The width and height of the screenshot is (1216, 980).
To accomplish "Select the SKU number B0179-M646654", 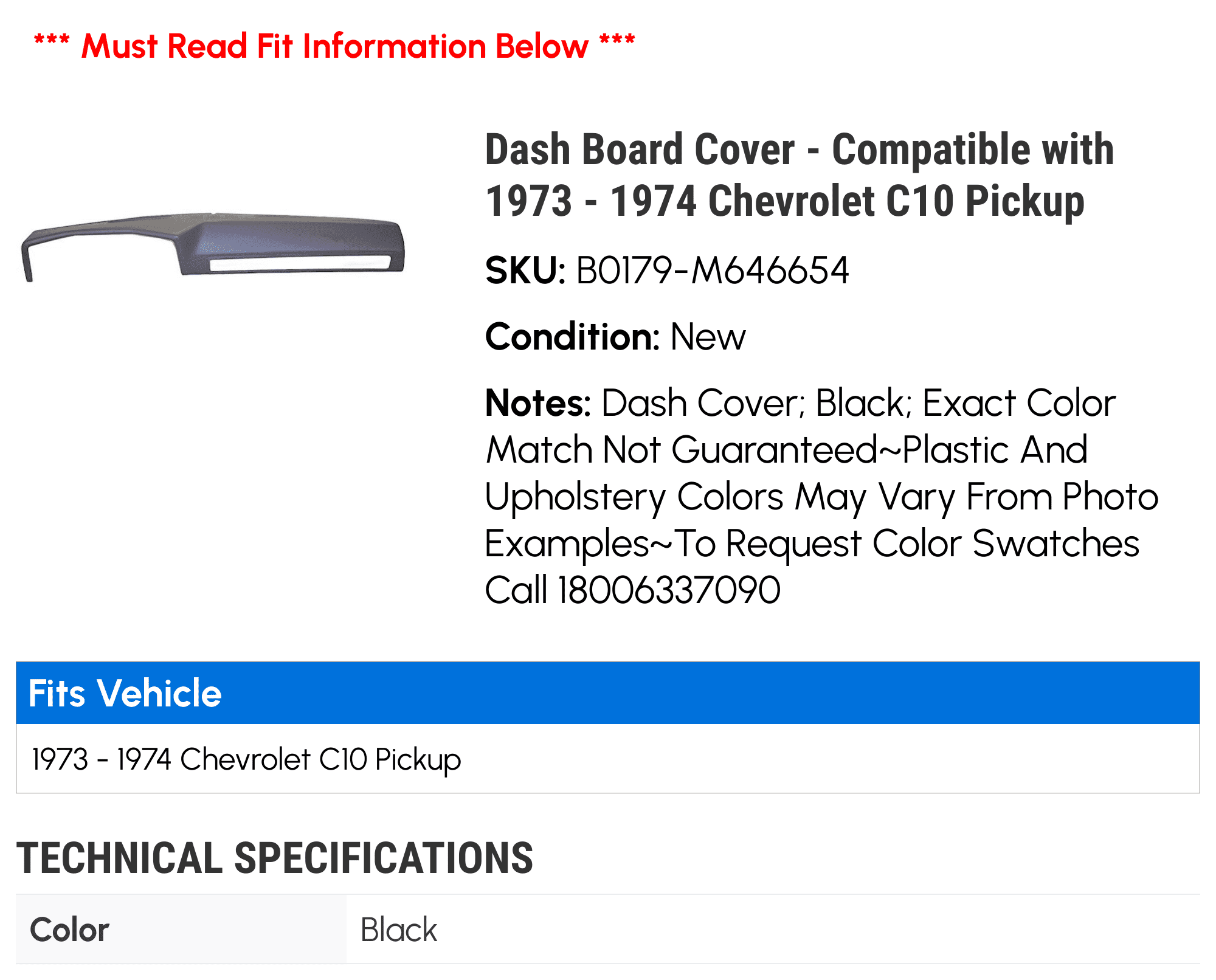I will (712, 271).
